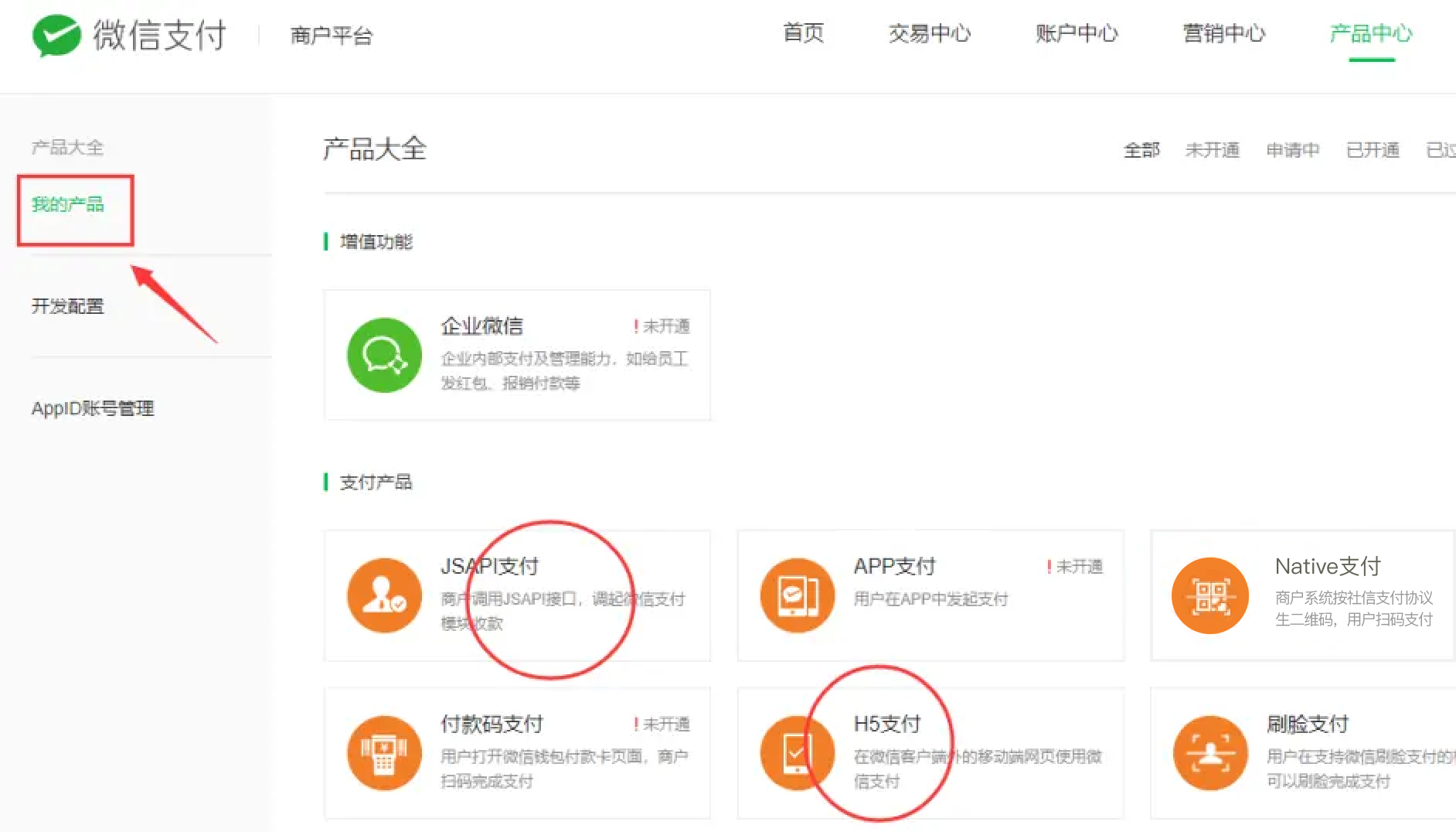This screenshot has height=832, width=1456.
Task: Open the 付款码支付 product title
Action: tap(492, 724)
